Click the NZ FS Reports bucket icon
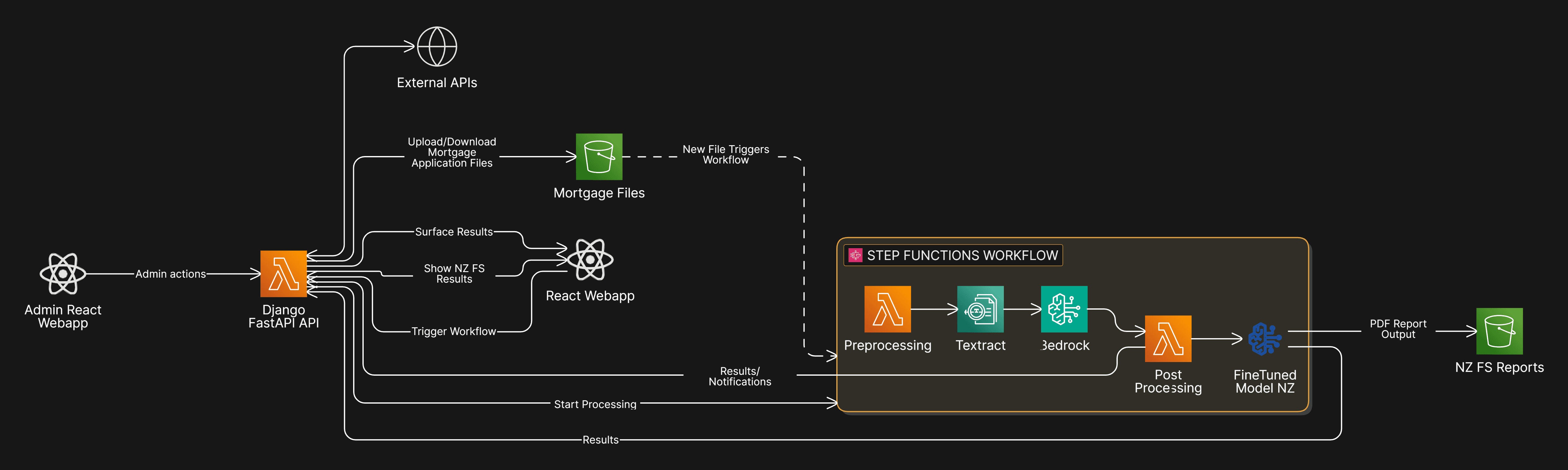Image resolution: width=1568 pixels, height=470 pixels. pos(1499,331)
